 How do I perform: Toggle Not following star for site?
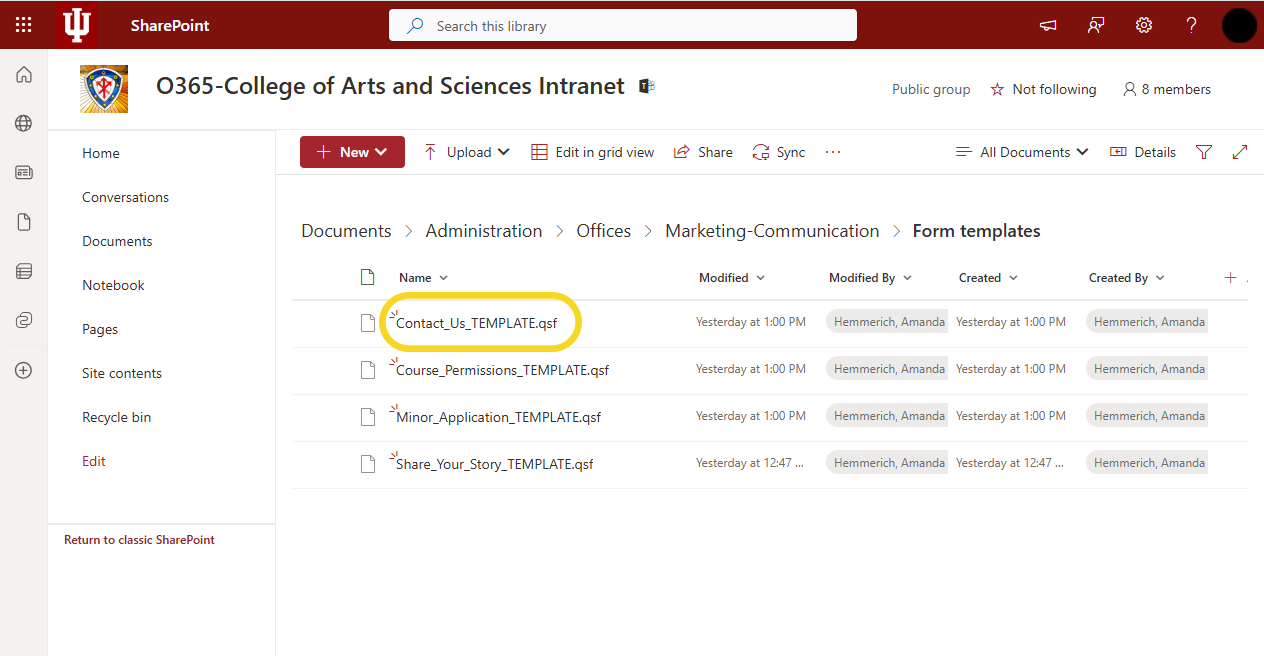point(1043,89)
